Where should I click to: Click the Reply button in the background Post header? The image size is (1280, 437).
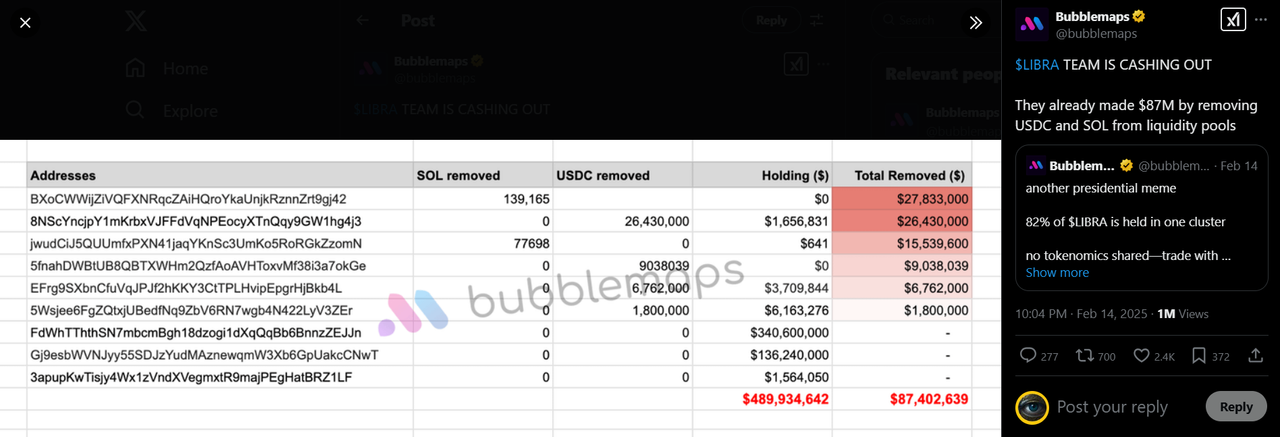click(771, 20)
